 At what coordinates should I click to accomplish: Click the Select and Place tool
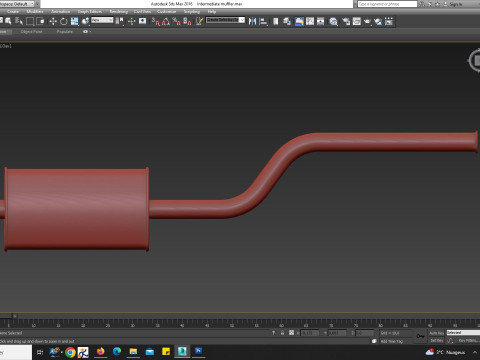tap(85, 21)
